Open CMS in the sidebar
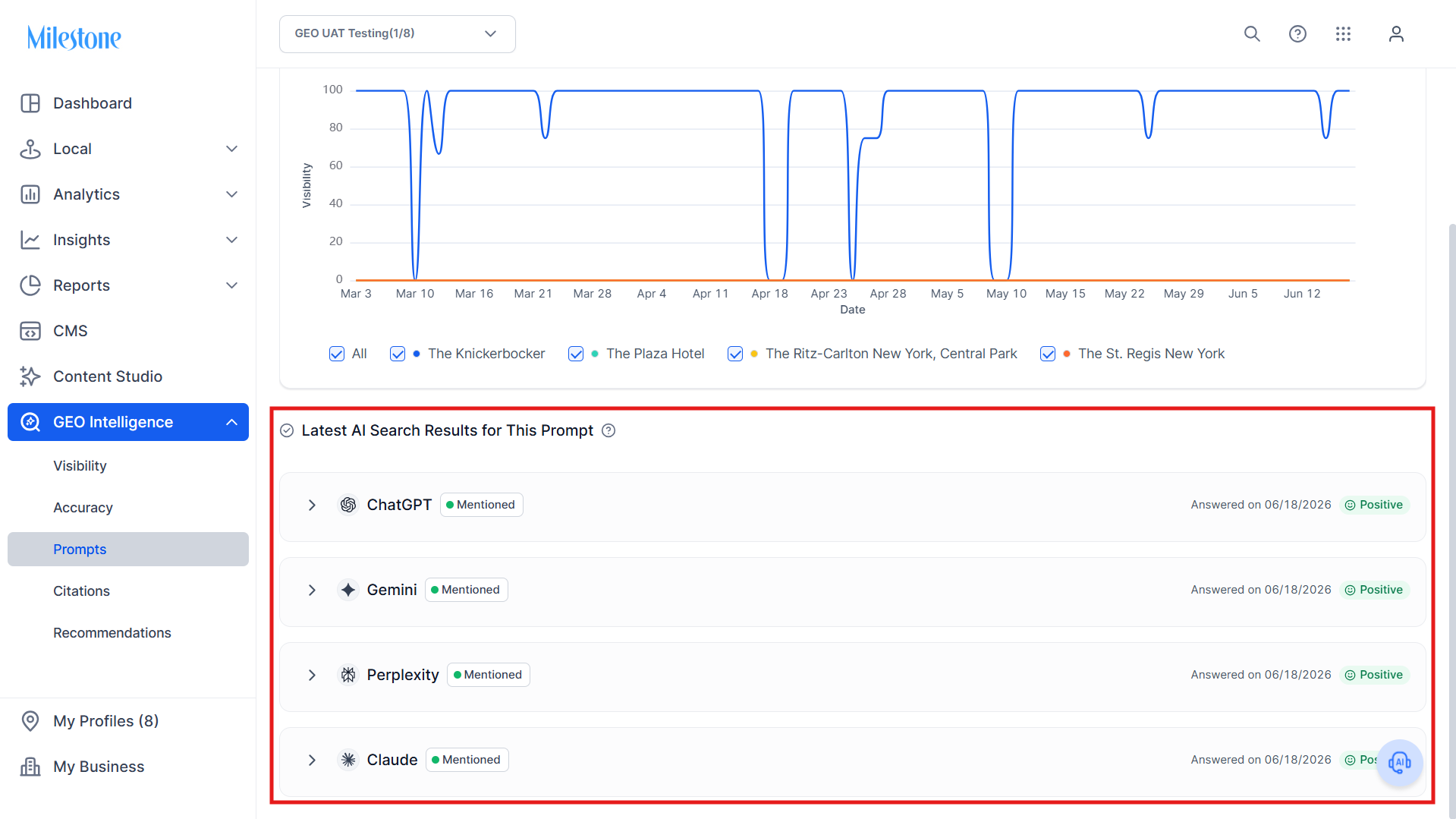1456x819 pixels. (71, 331)
